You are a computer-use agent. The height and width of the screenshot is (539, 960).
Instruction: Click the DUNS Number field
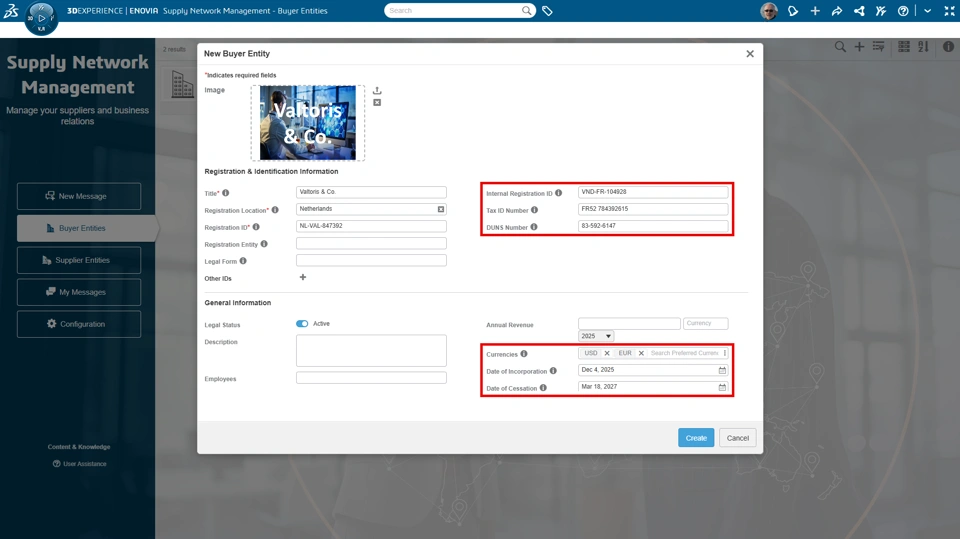click(653, 226)
